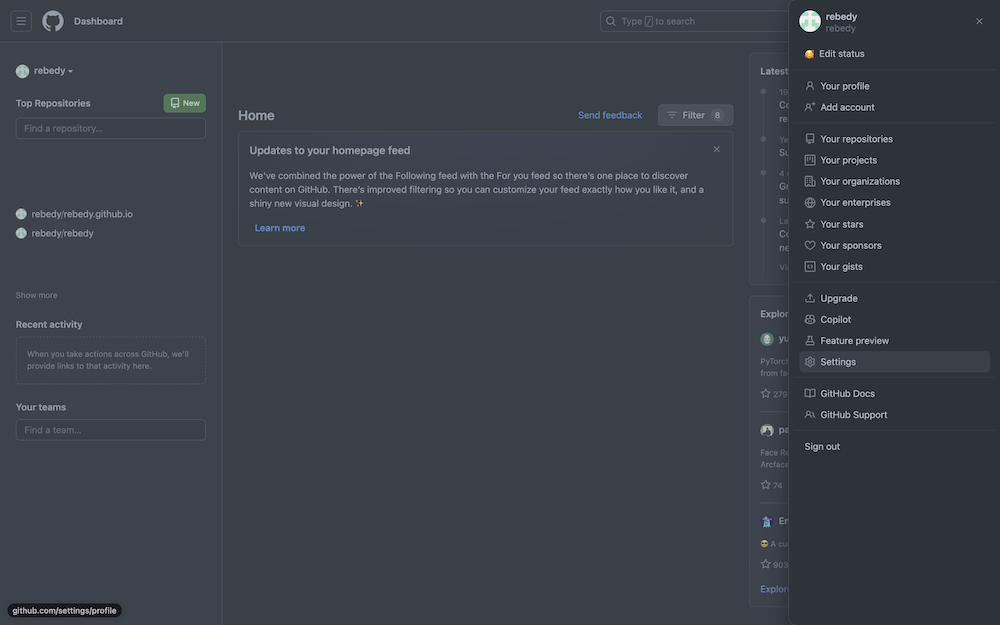Click the Your projects board icon

point(810,160)
